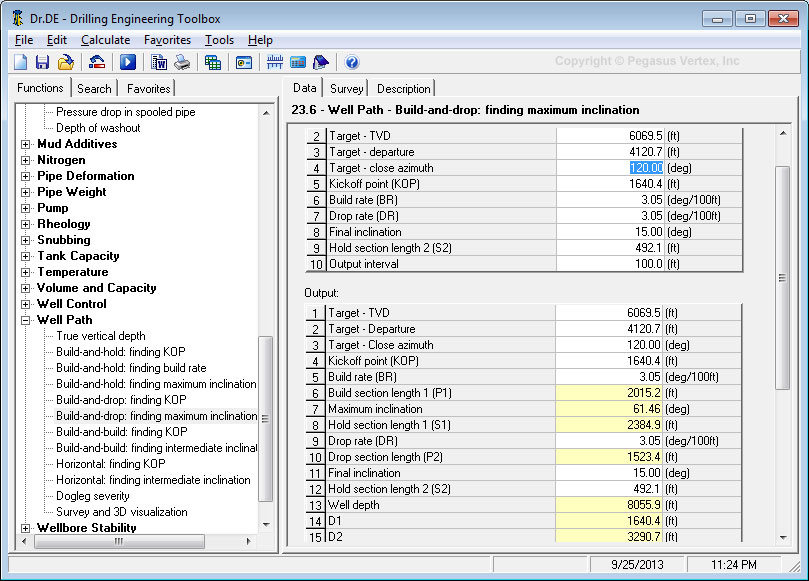This screenshot has height=581, width=809.
Task: Click the unit ruler icon
Action: 274,62
